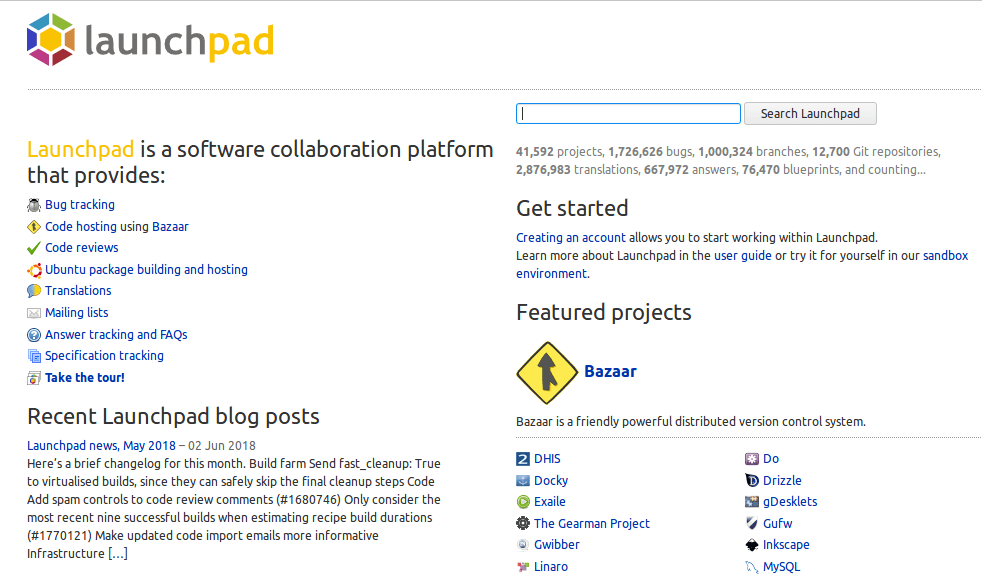The image size is (982, 578).
Task: Click the envelope icon beside Mailing lists
Action: pyautogui.click(x=34, y=313)
